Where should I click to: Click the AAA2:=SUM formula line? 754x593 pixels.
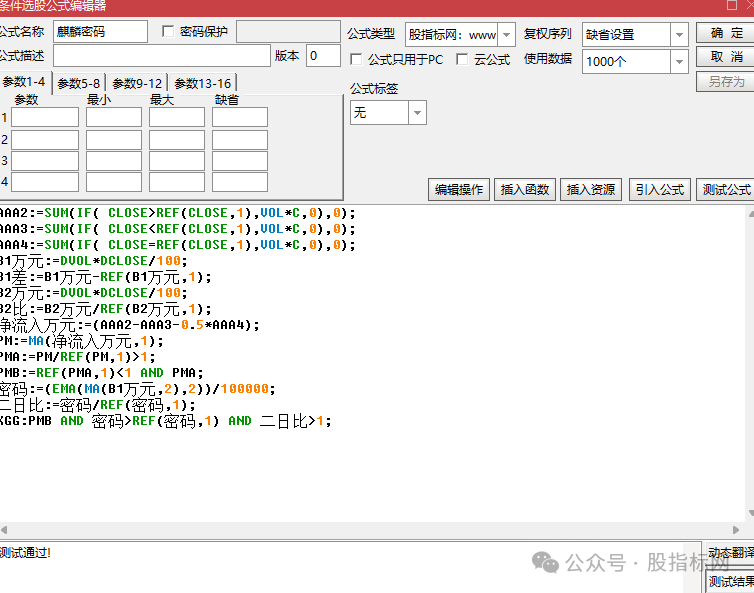click(x=177, y=213)
